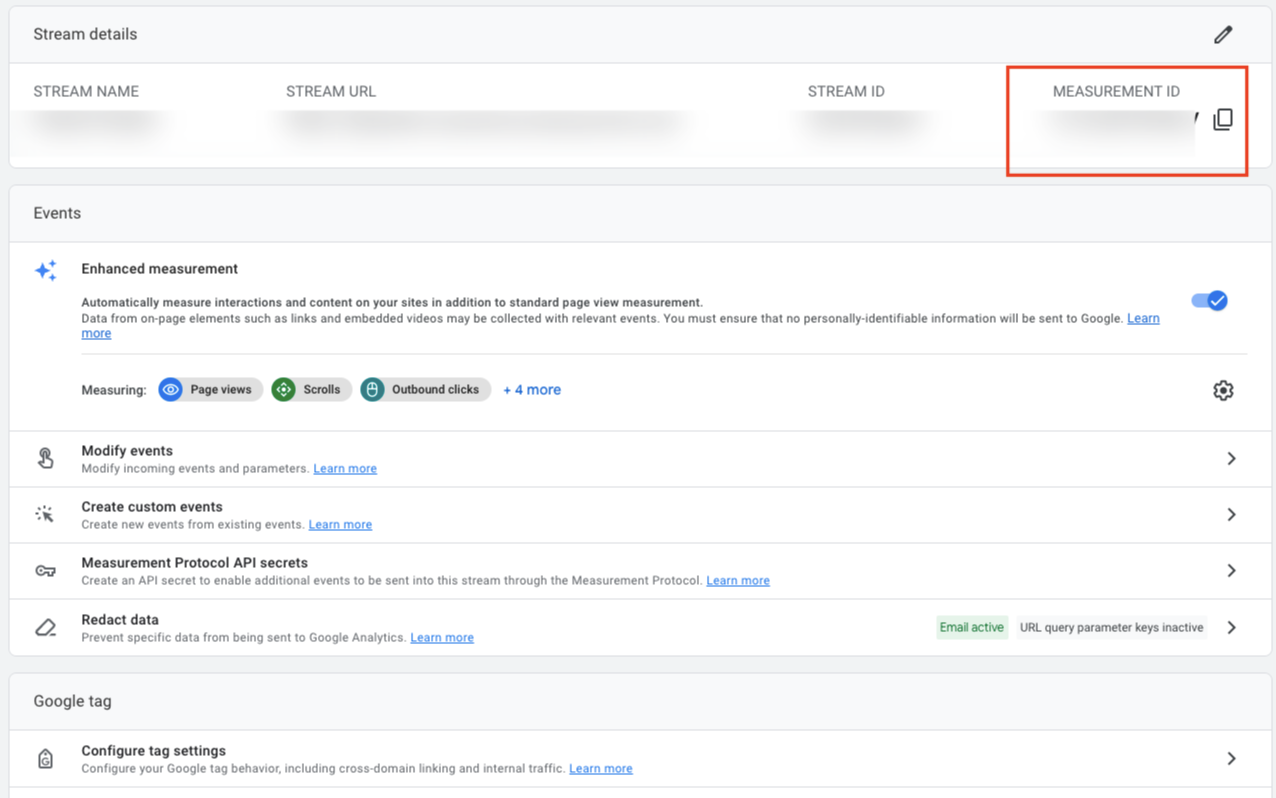
Task: Open Enhanced measurement settings gear
Action: pyautogui.click(x=1223, y=390)
